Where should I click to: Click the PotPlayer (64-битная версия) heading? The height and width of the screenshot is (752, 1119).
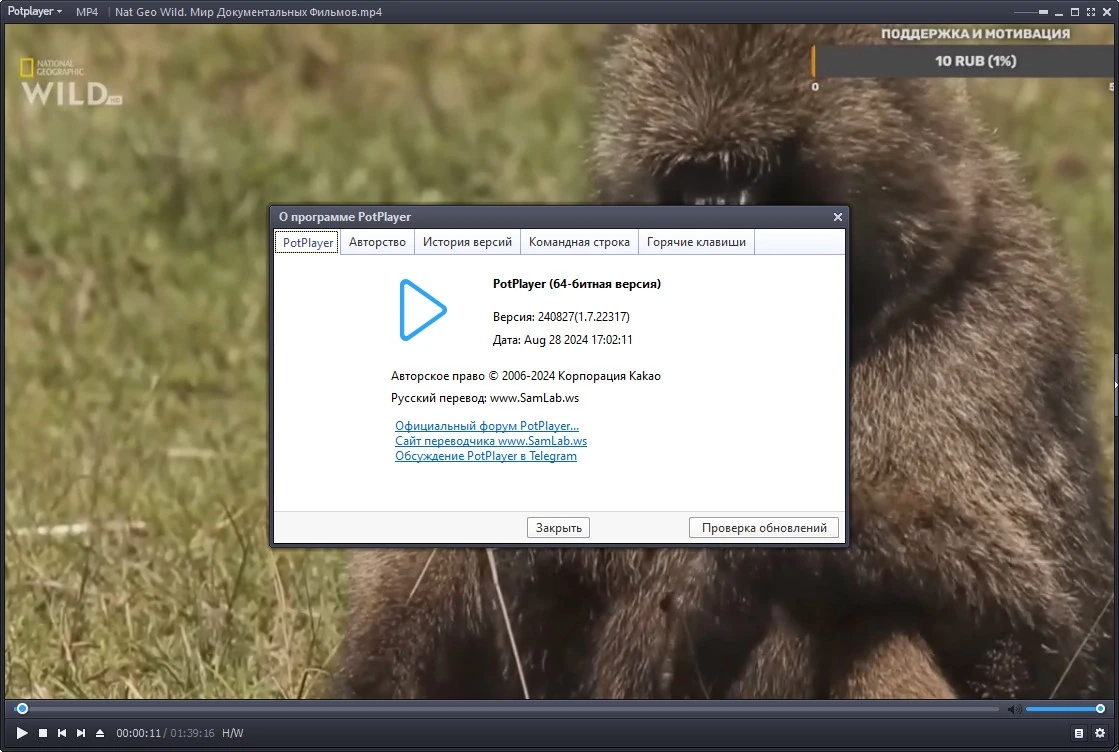pyautogui.click(x=577, y=284)
